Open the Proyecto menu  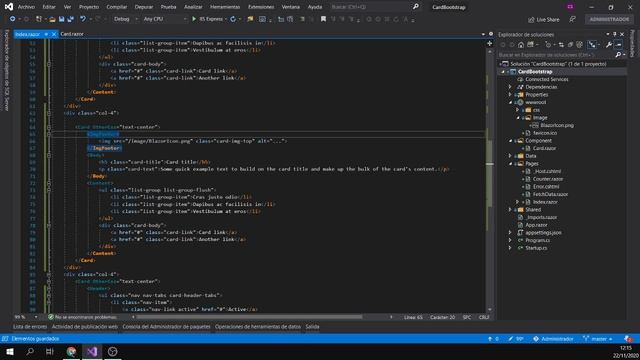(89, 7)
